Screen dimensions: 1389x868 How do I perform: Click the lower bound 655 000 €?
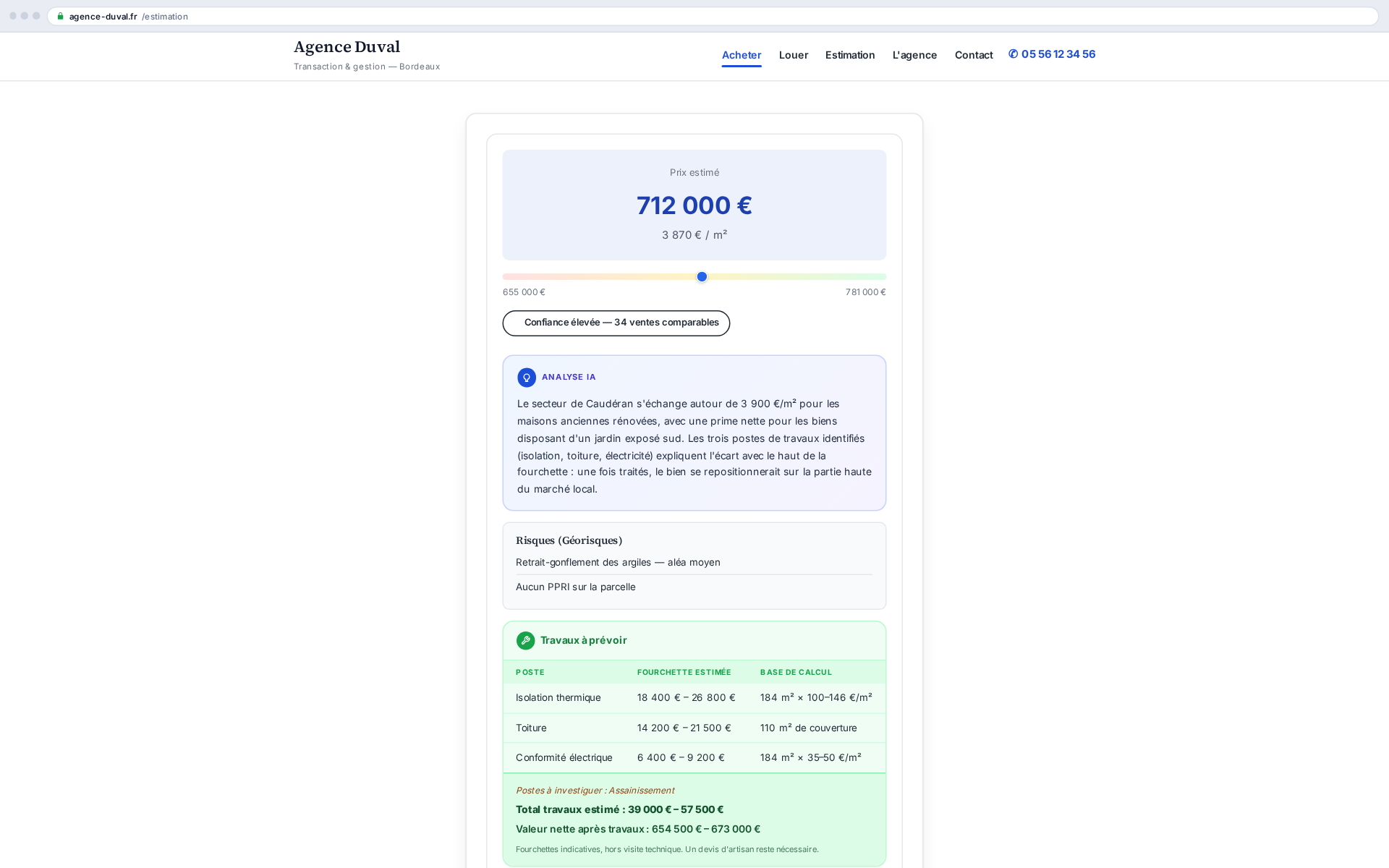coord(524,292)
